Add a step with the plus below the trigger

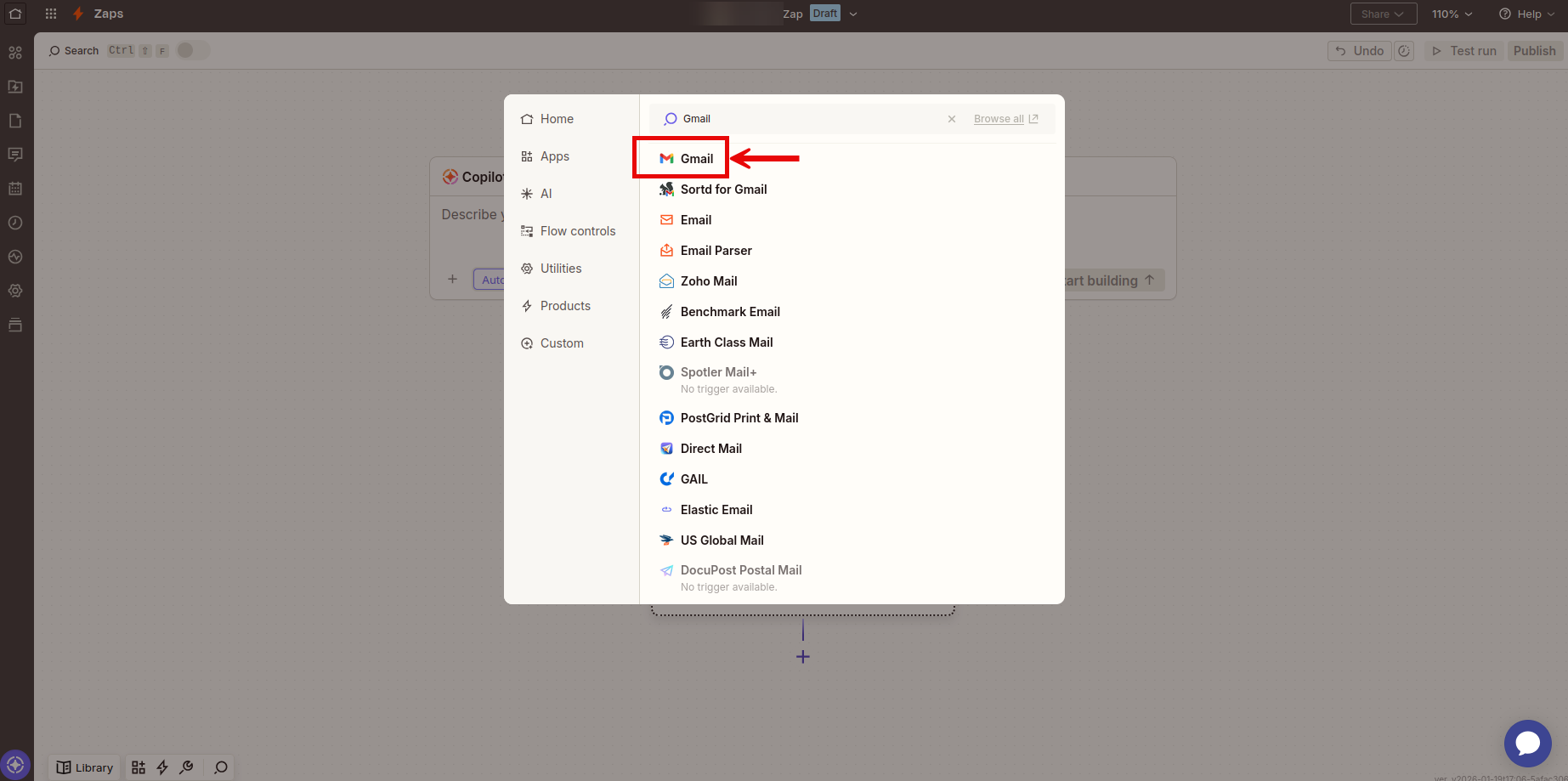[x=803, y=657]
